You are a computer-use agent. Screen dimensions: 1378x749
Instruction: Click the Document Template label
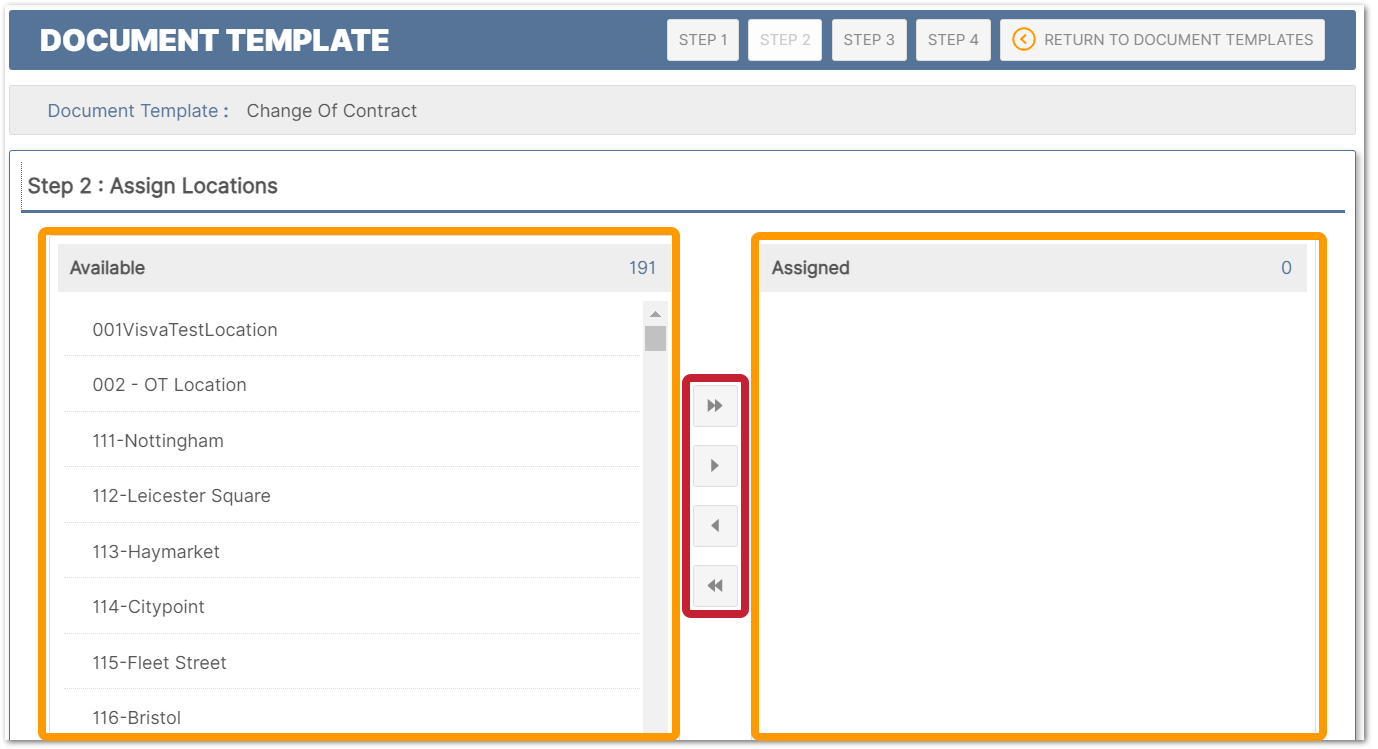coord(138,111)
